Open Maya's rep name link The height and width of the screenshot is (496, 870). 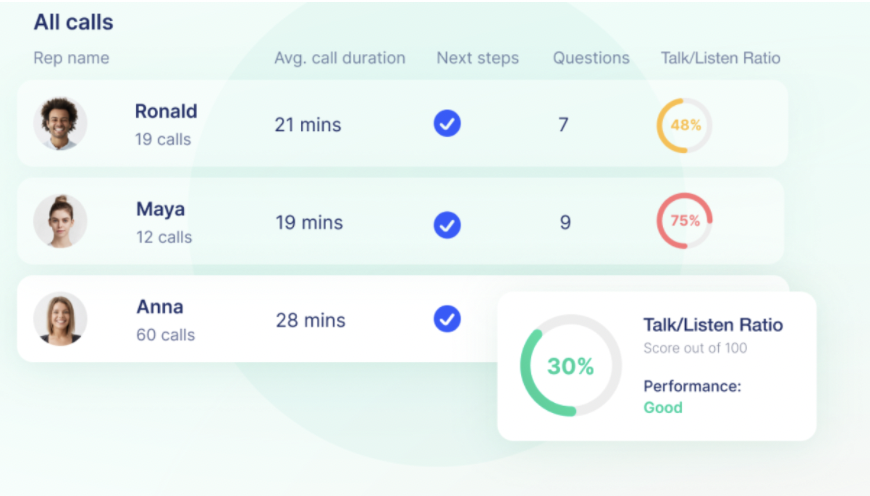pyautogui.click(x=161, y=209)
